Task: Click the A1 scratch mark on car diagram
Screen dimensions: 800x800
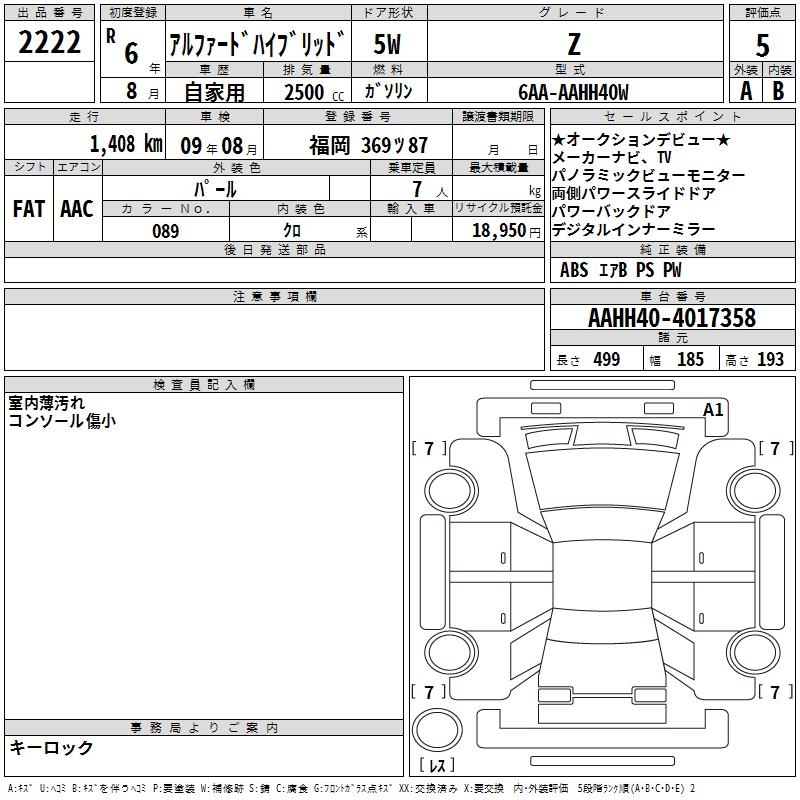Action: (712, 410)
